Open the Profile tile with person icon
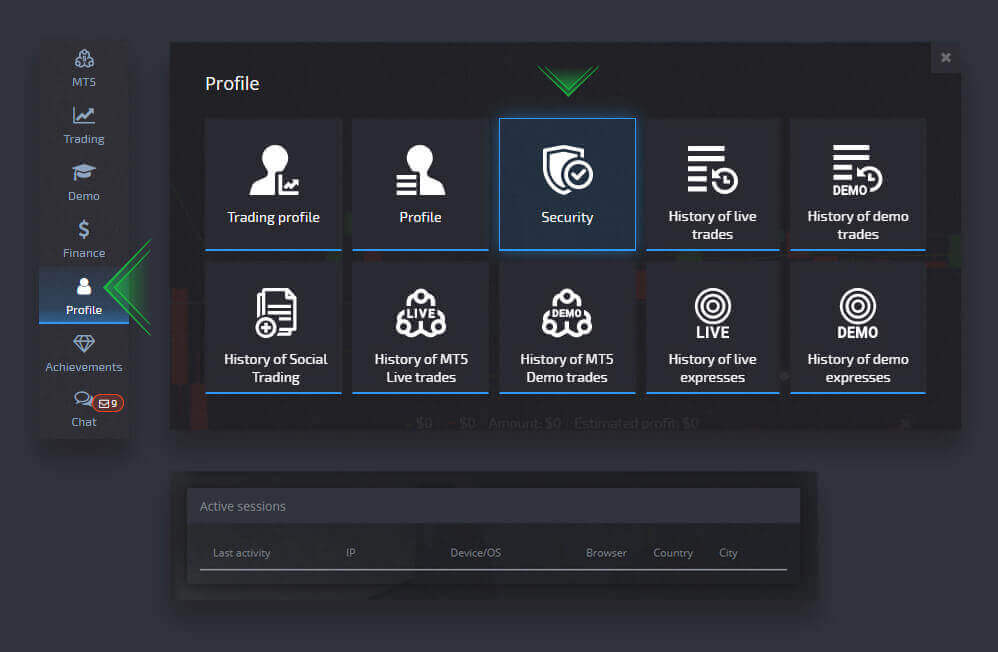 (420, 184)
